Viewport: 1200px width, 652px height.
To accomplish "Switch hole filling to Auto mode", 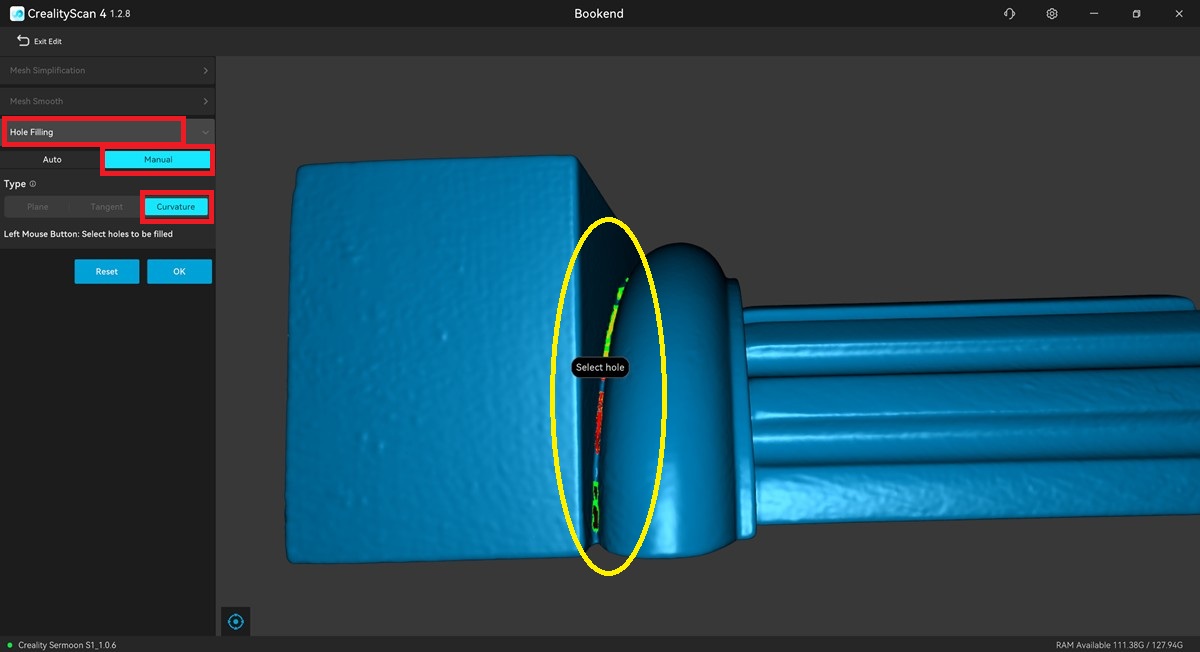I will [52, 160].
